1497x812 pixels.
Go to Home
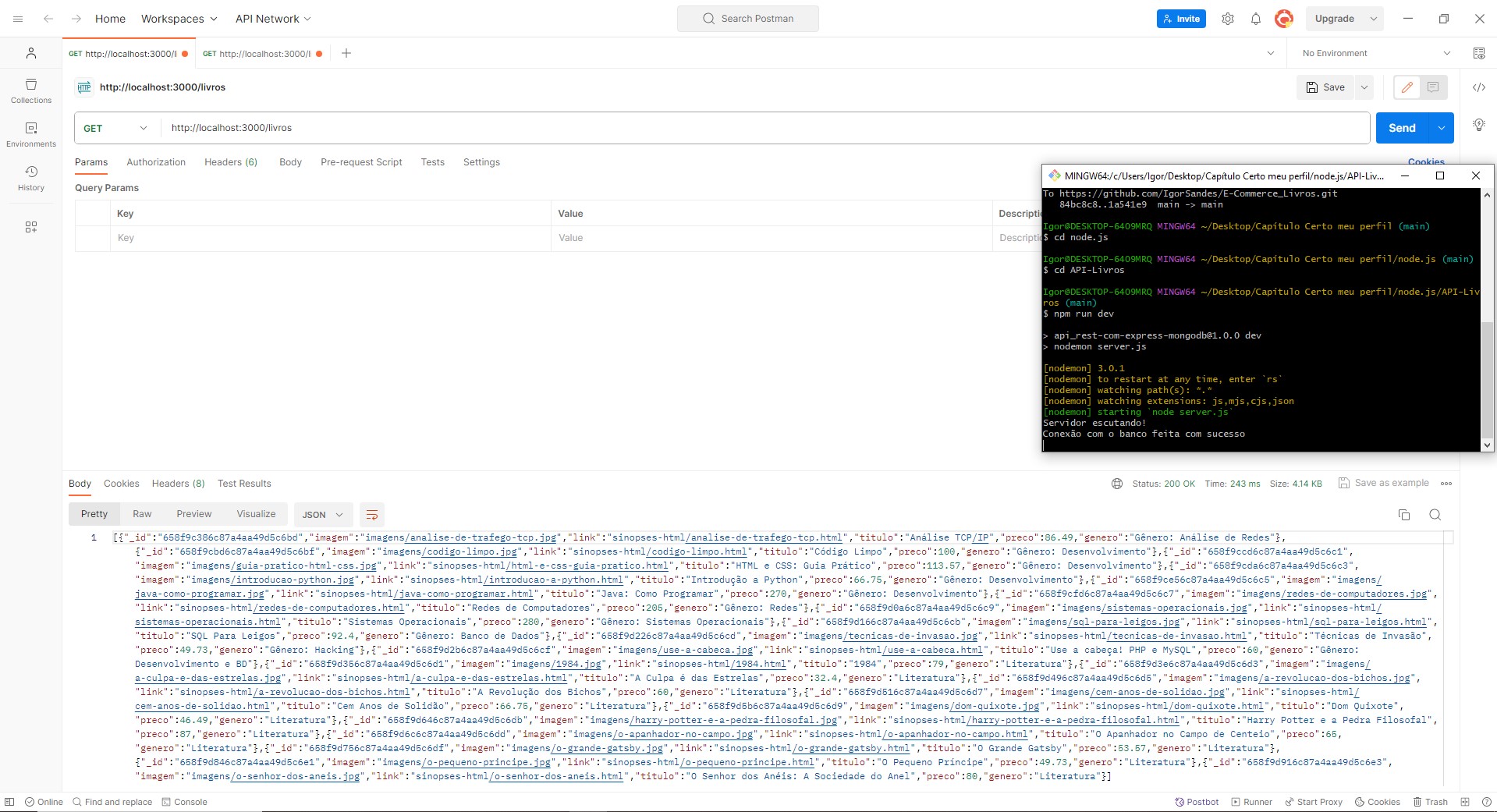coord(110,19)
